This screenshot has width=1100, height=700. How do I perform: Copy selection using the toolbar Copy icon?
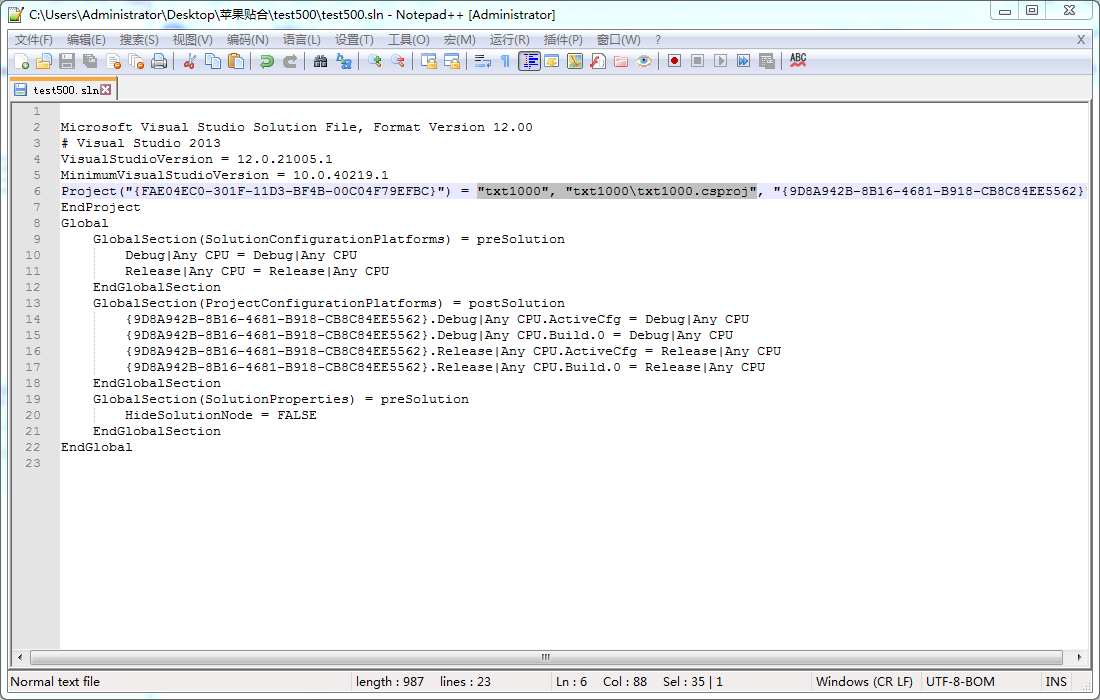pos(213,61)
